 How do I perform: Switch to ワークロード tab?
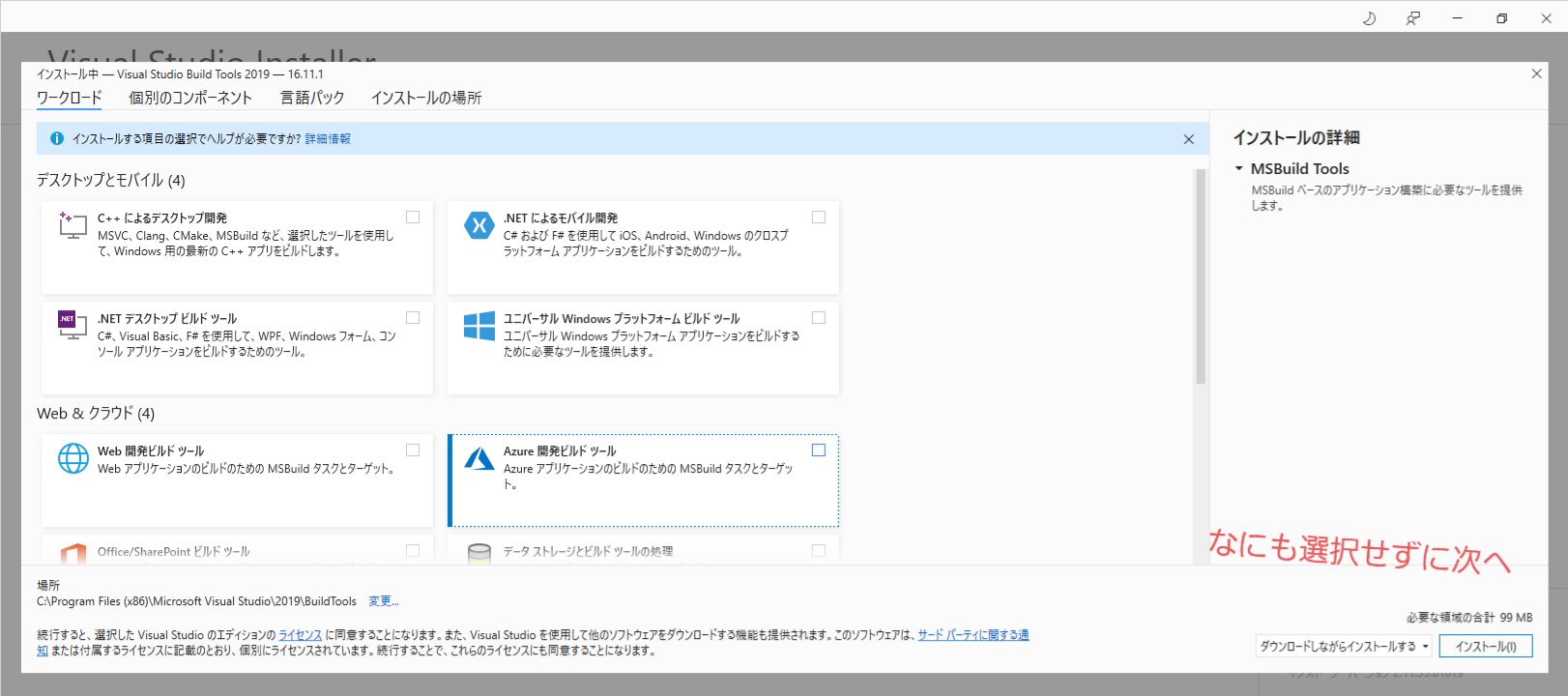pos(69,98)
